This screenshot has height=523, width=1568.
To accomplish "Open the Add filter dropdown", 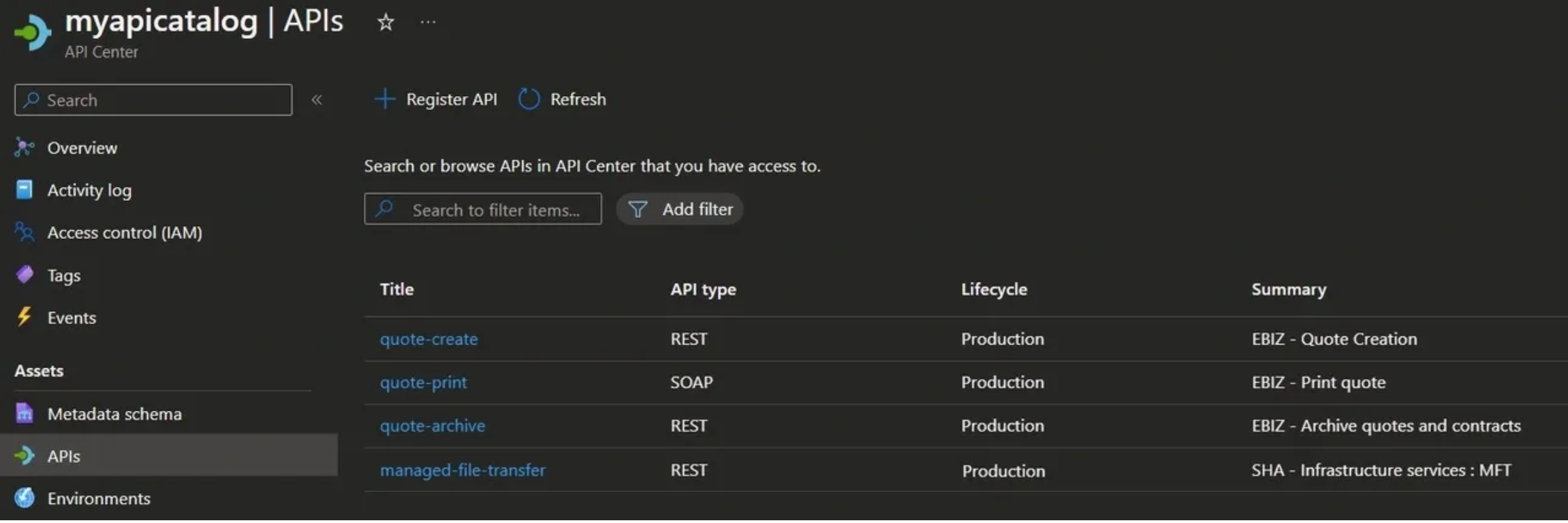I will (680, 209).
